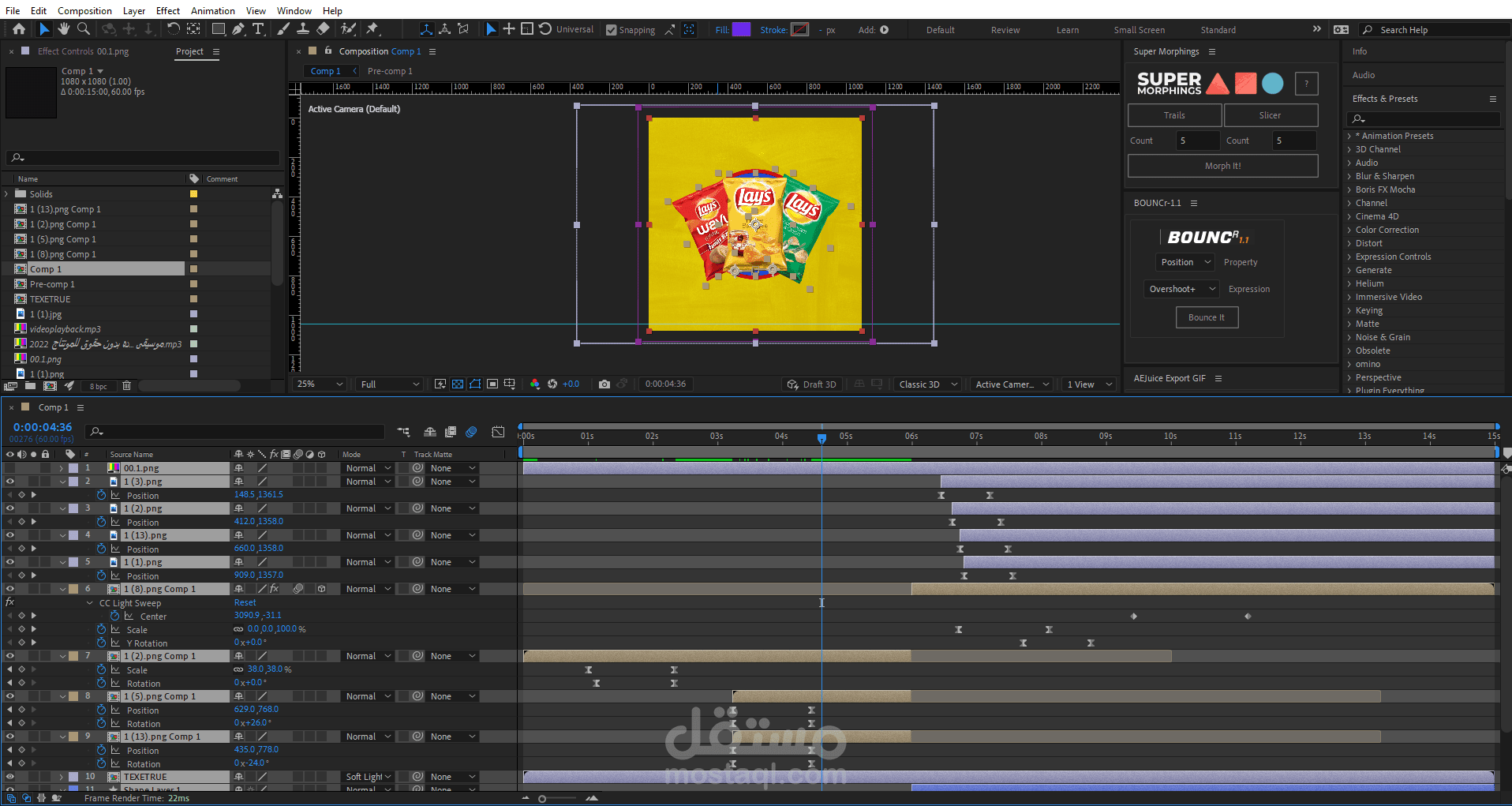Select the Puppet Pin tool
The height and width of the screenshot is (806, 1512).
372,29
